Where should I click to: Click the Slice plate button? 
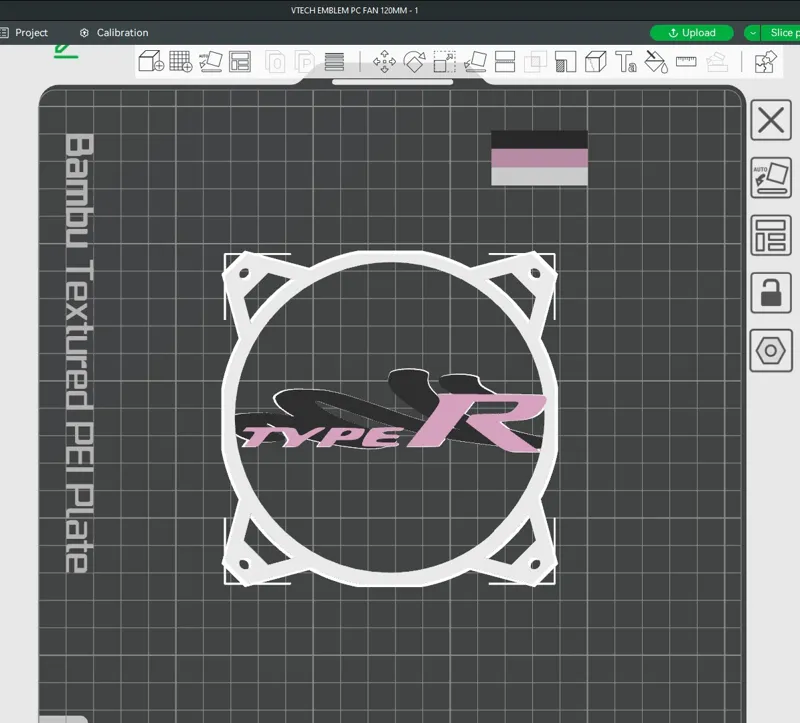point(781,33)
